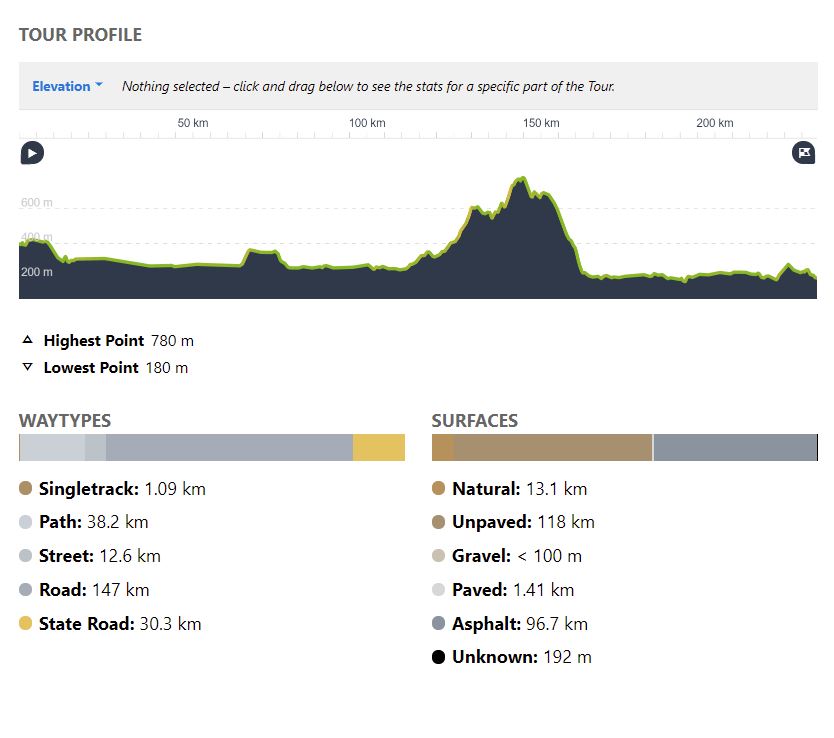Click the Singletrack brown dot
Screen dimensions: 834x738
coord(26,489)
